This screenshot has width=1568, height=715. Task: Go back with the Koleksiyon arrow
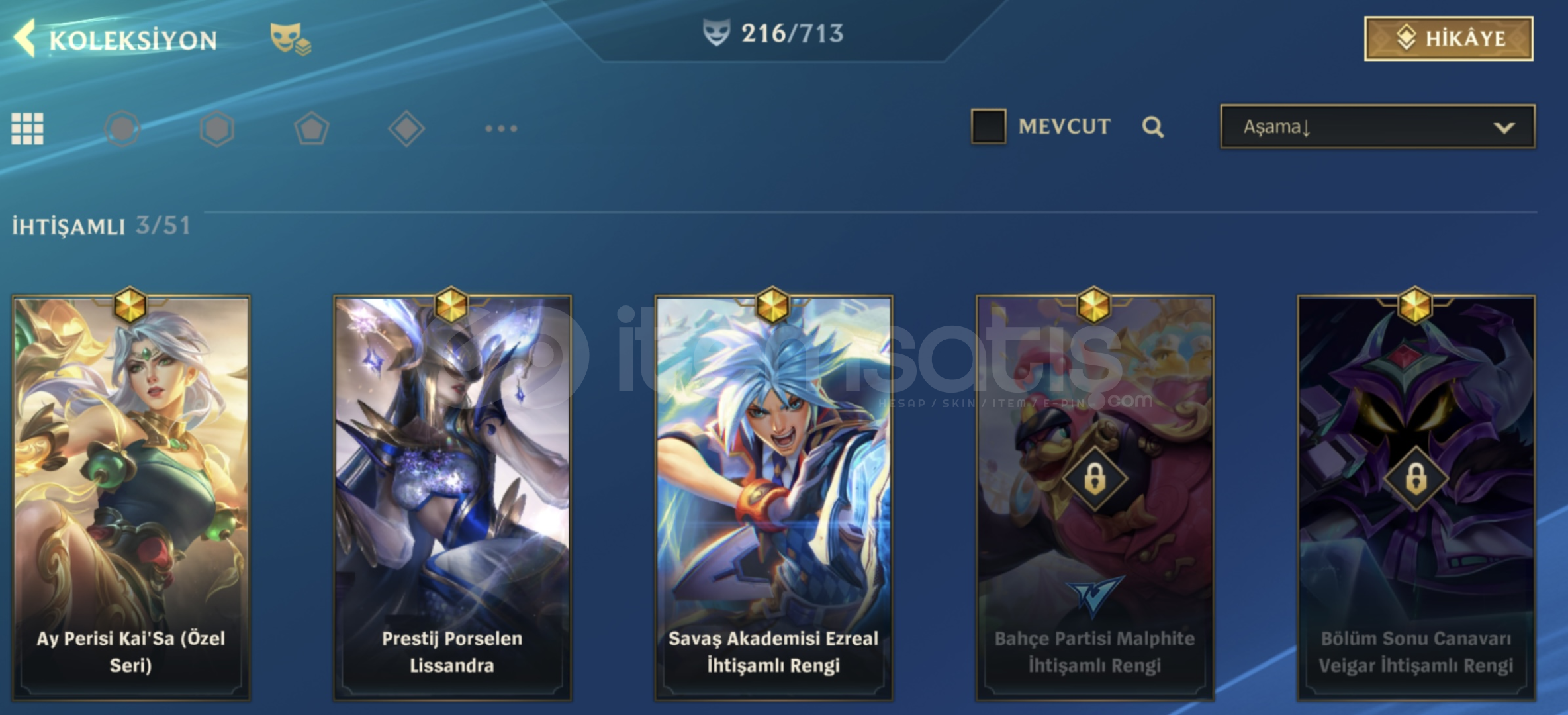pos(24,38)
